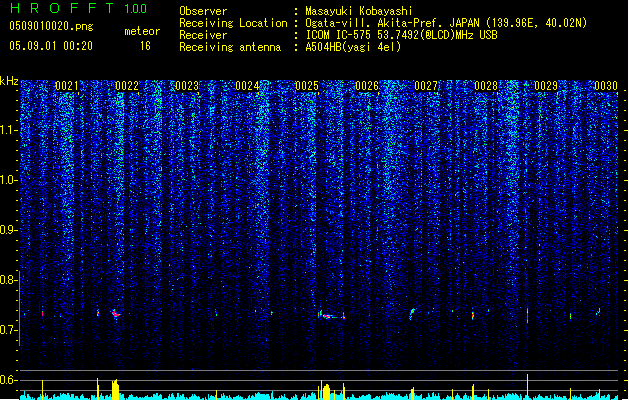Click the 'Observer' field label
The image size is (629, 400).
(x=203, y=11)
